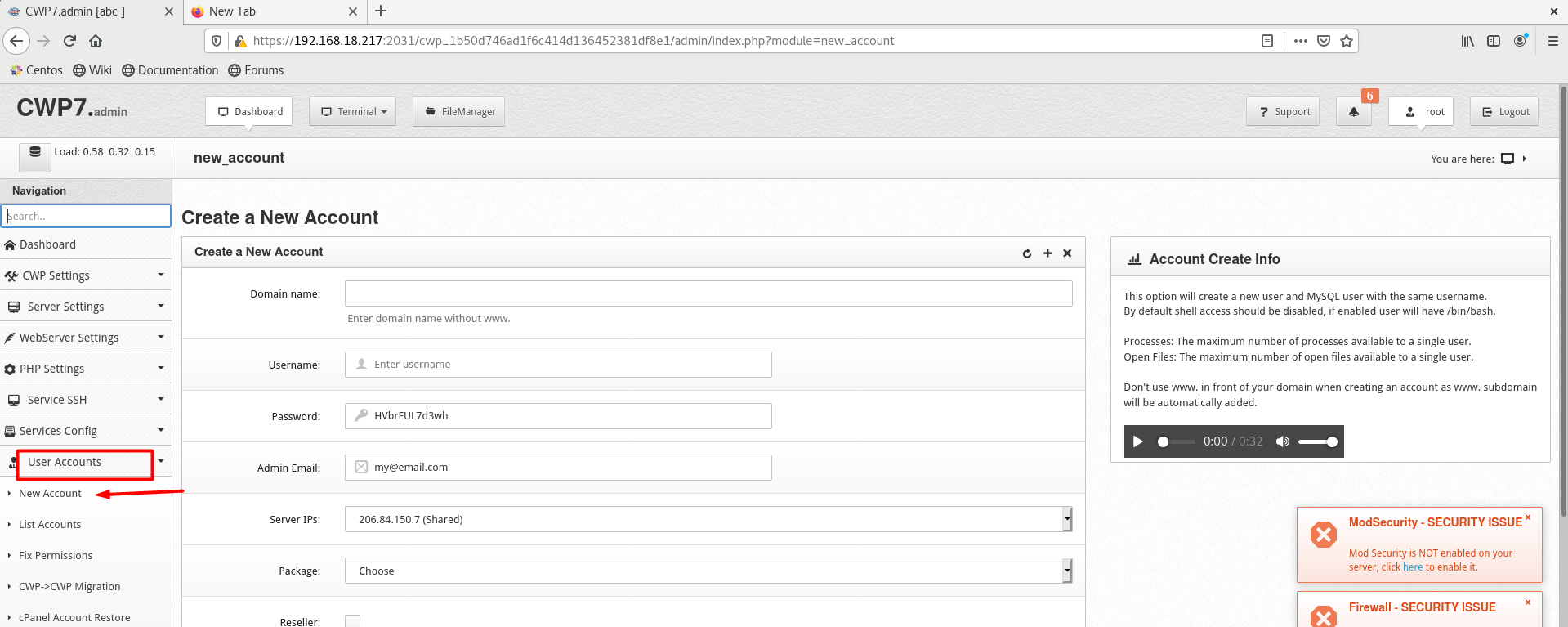Toggle reader view icon in address bar
This screenshot has width=1568, height=627.
[x=1267, y=41]
